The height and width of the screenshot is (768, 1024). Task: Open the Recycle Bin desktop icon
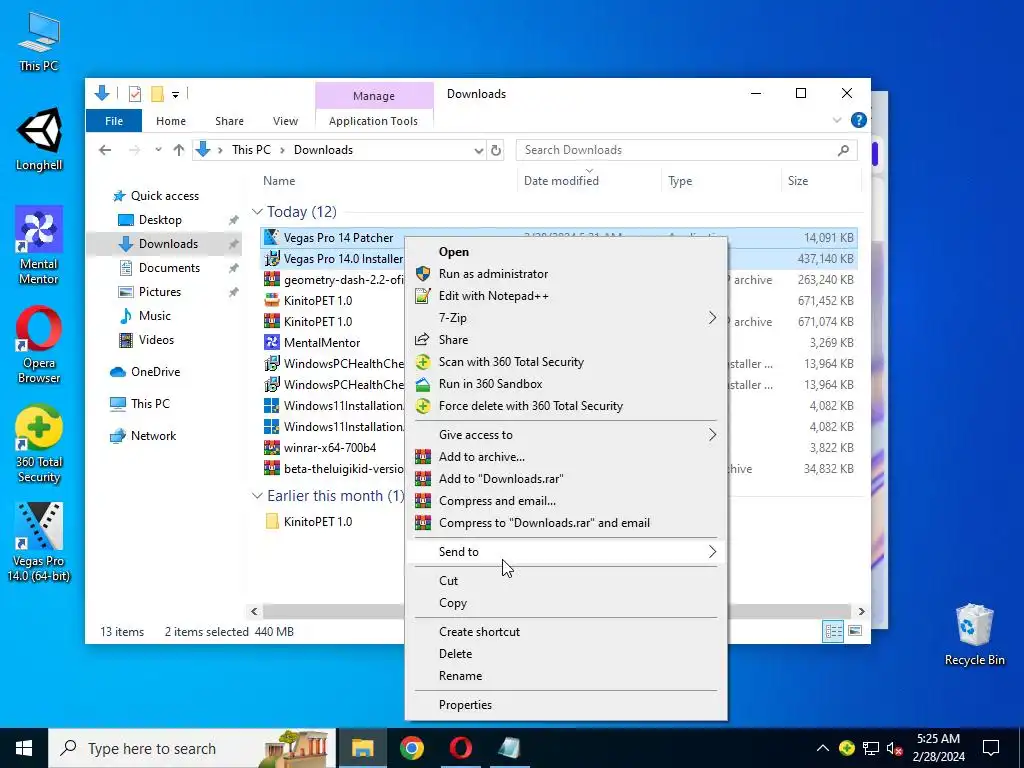pyautogui.click(x=974, y=635)
